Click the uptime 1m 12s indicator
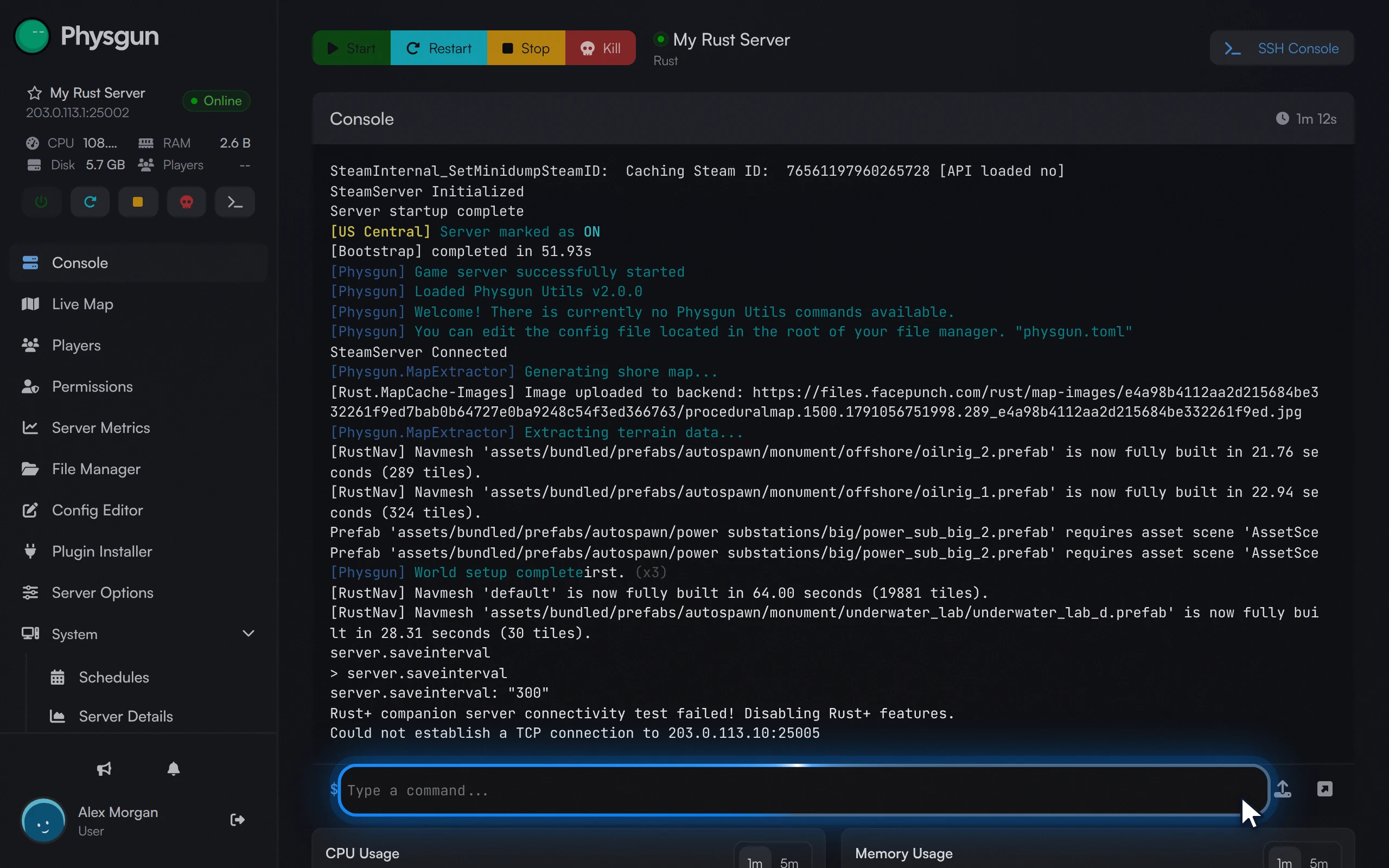Viewport: 1389px width, 868px height. pyautogui.click(x=1307, y=119)
